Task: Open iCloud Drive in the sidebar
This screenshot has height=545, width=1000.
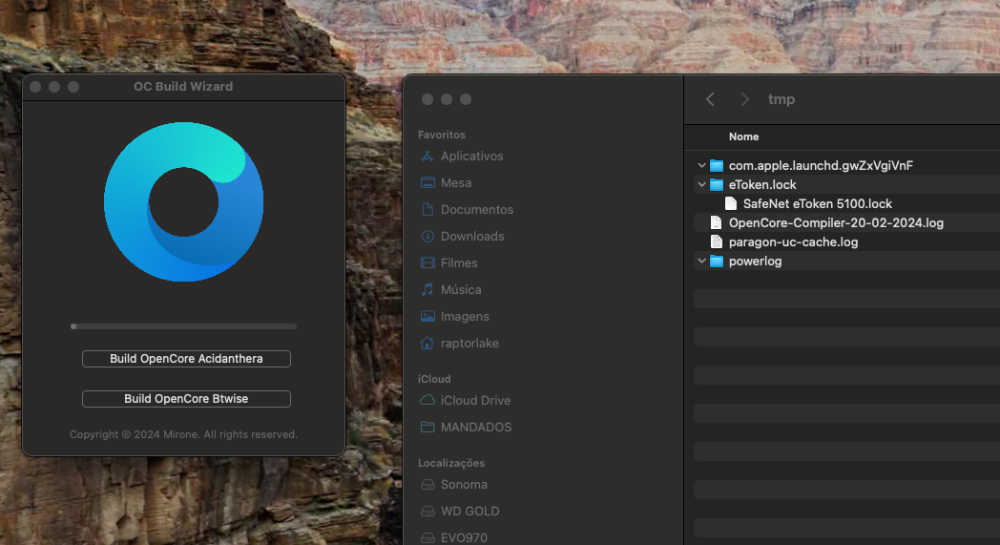Action: [x=466, y=401]
